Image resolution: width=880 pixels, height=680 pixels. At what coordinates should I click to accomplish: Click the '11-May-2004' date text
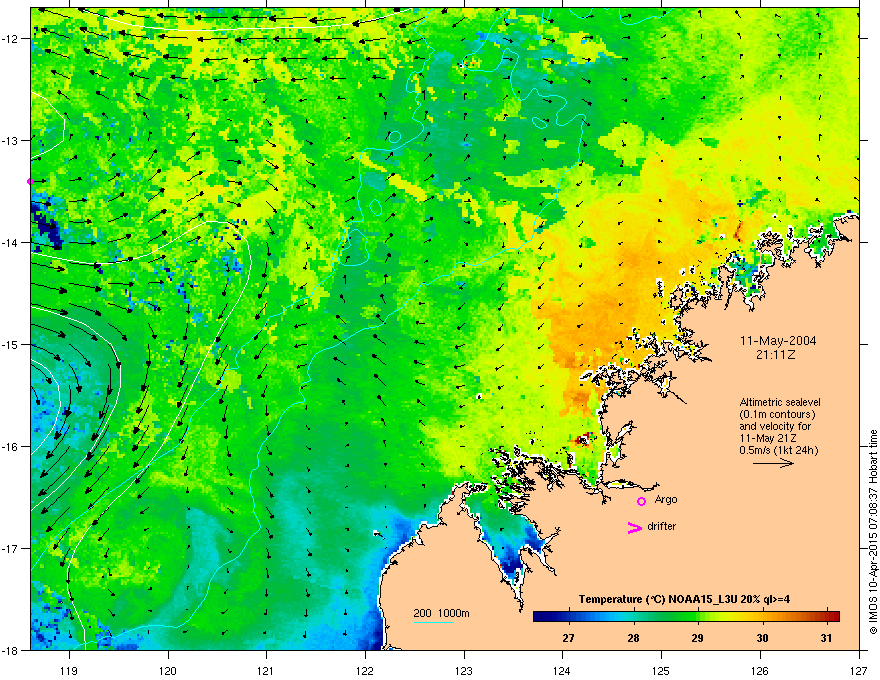pyautogui.click(x=778, y=341)
